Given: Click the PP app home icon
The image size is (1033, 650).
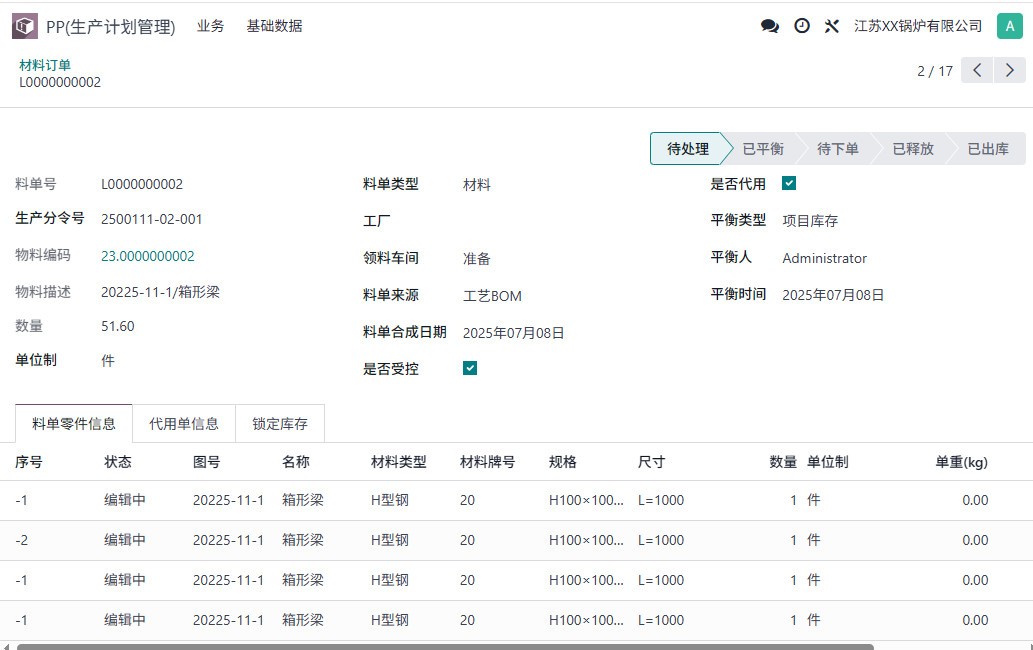Looking at the screenshot, I should click(x=24, y=27).
